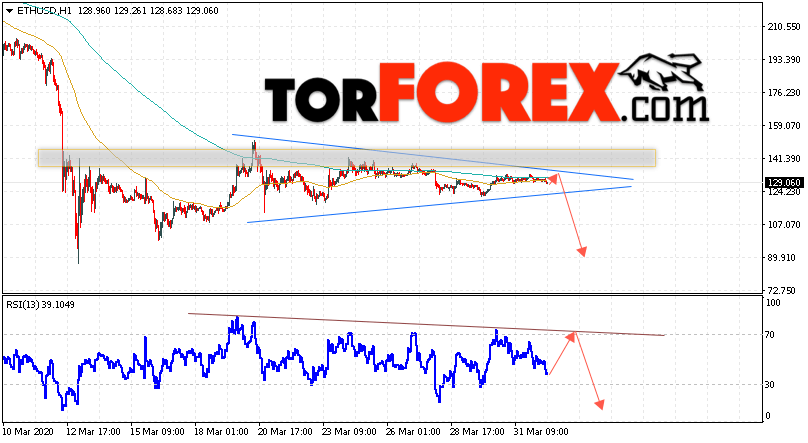The width and height of the screenshot is (808, 443).
Task: Select the RSI 70 level label
Action: 770,335
